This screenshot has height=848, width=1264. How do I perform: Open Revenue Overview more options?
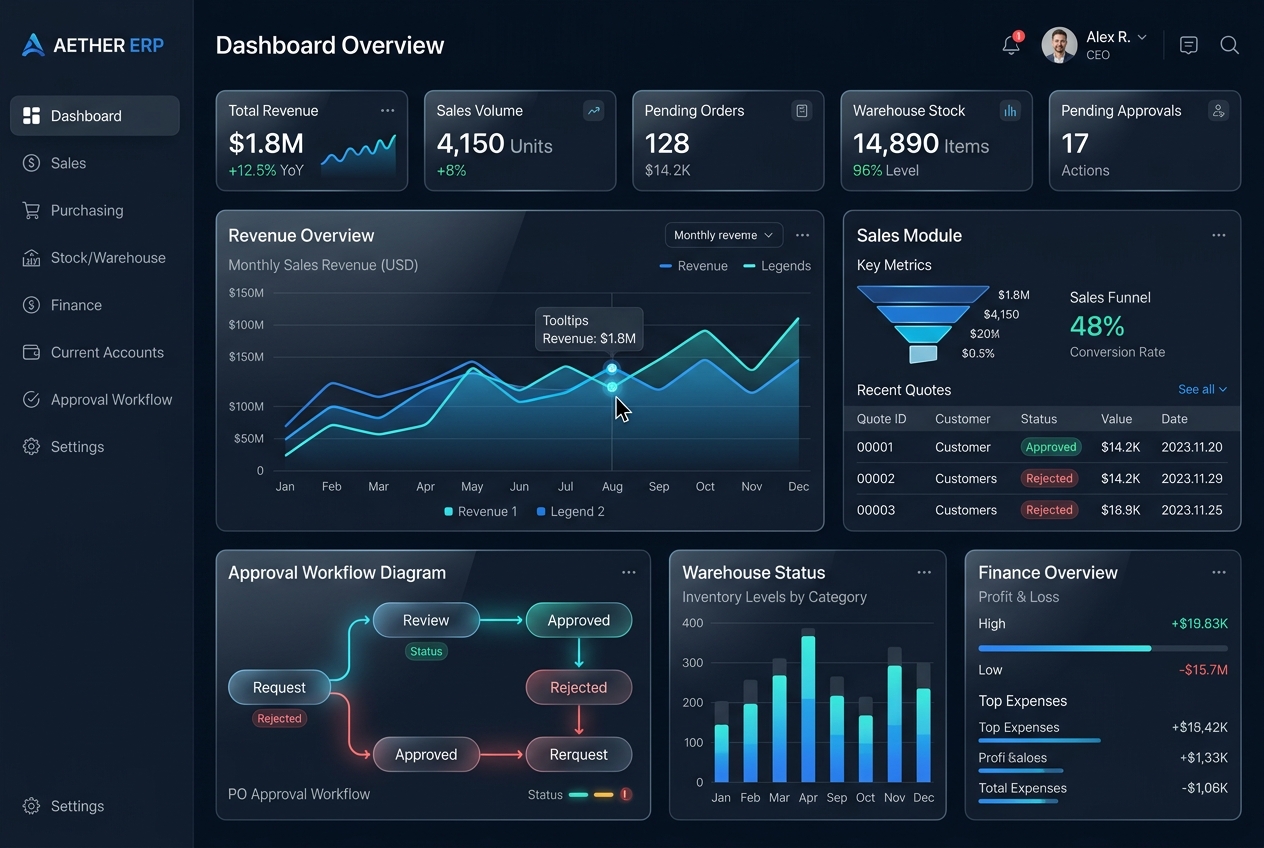point(802,235)
